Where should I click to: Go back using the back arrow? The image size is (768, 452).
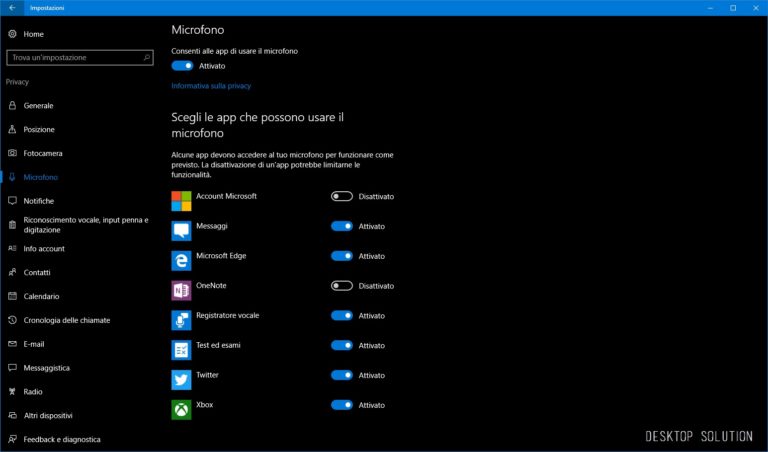(x=13, y=8)
